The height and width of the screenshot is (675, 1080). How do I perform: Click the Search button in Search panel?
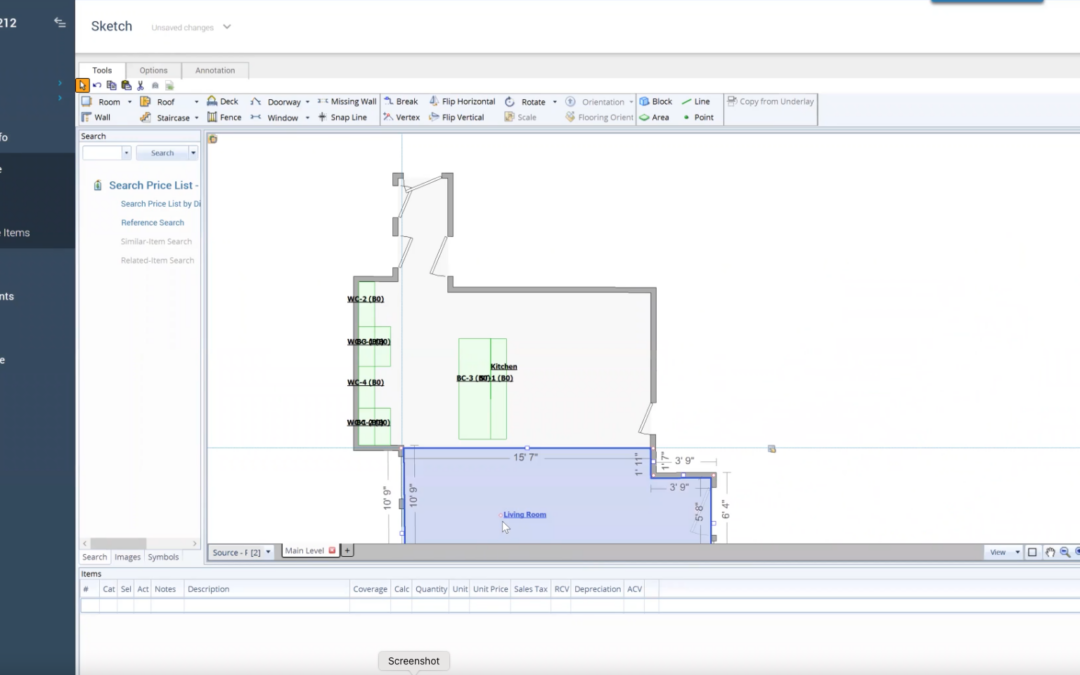[162, 153]
